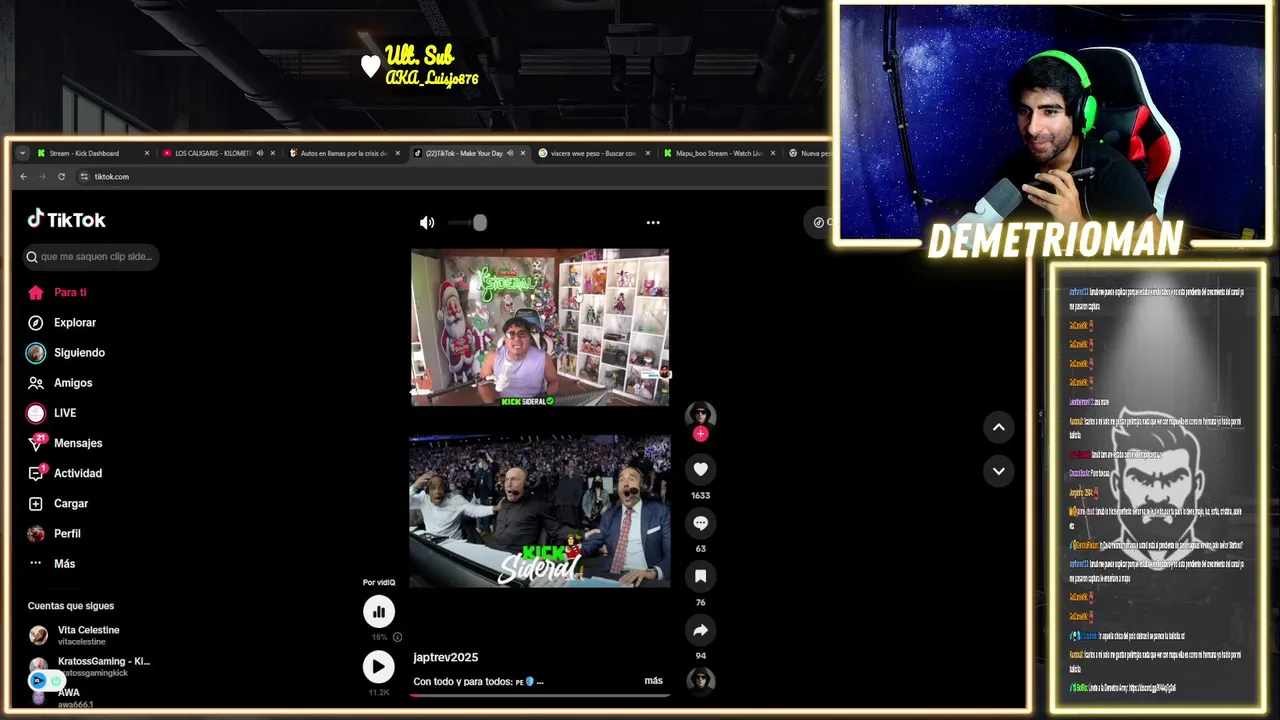The image size is (1280, 720).
Task: Open the Cargar upload page
Action: click(71, 503)
